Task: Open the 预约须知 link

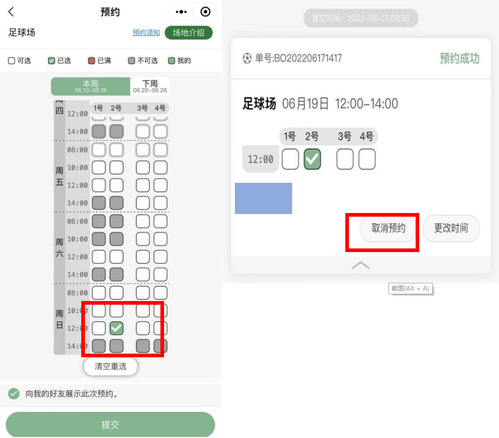Action: point(146,33)
